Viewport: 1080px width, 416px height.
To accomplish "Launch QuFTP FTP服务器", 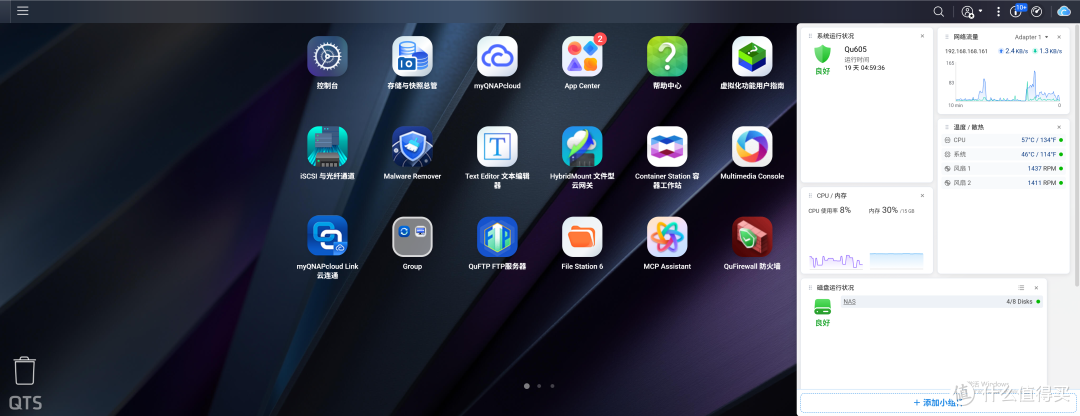I will (x=497, y=236).
